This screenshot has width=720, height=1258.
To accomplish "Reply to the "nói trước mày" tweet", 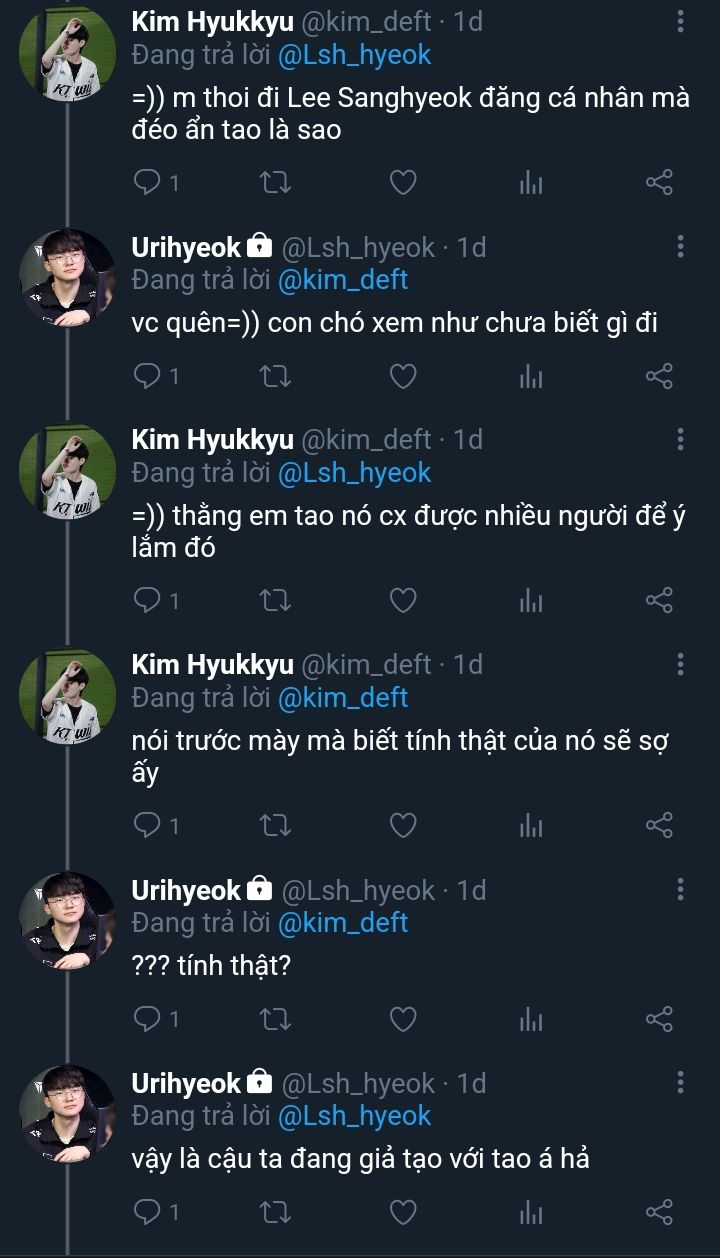I will coord(148,825).
